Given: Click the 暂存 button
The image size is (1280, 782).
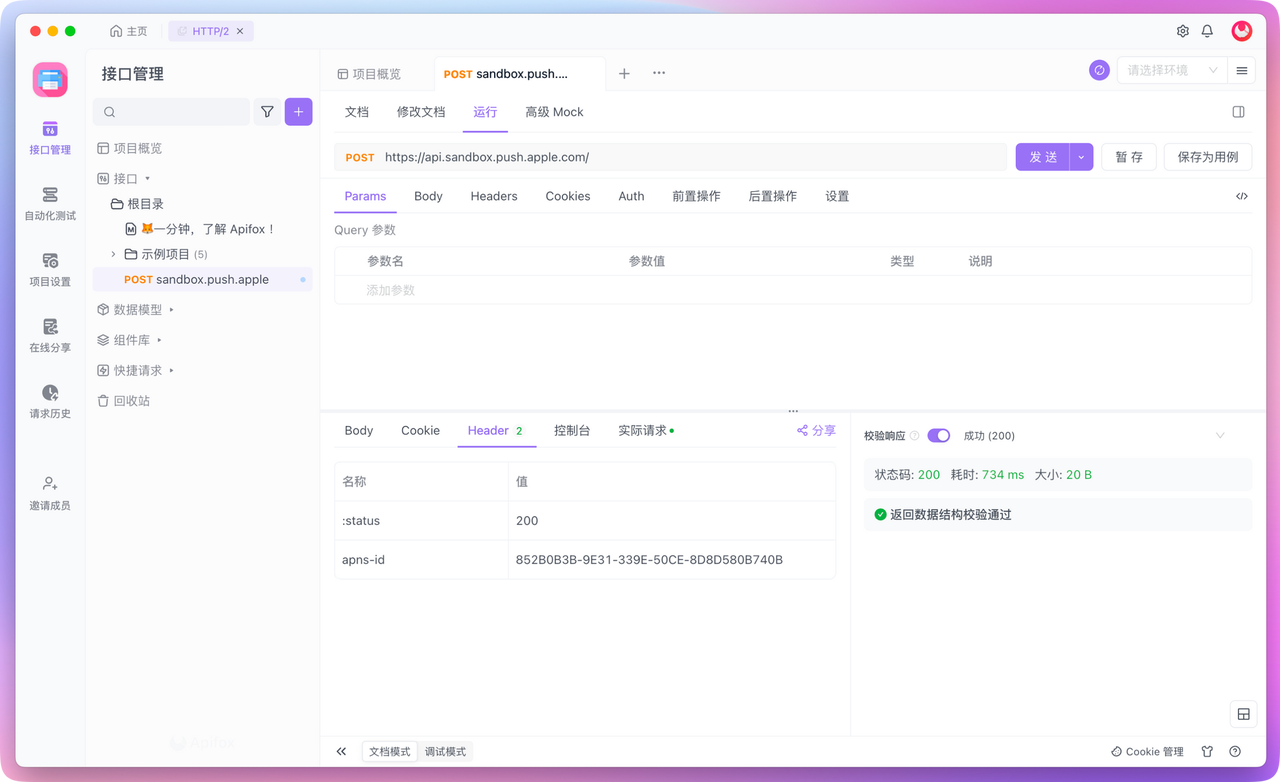Looking at the screenshot, I should [x=1129, y=157].
